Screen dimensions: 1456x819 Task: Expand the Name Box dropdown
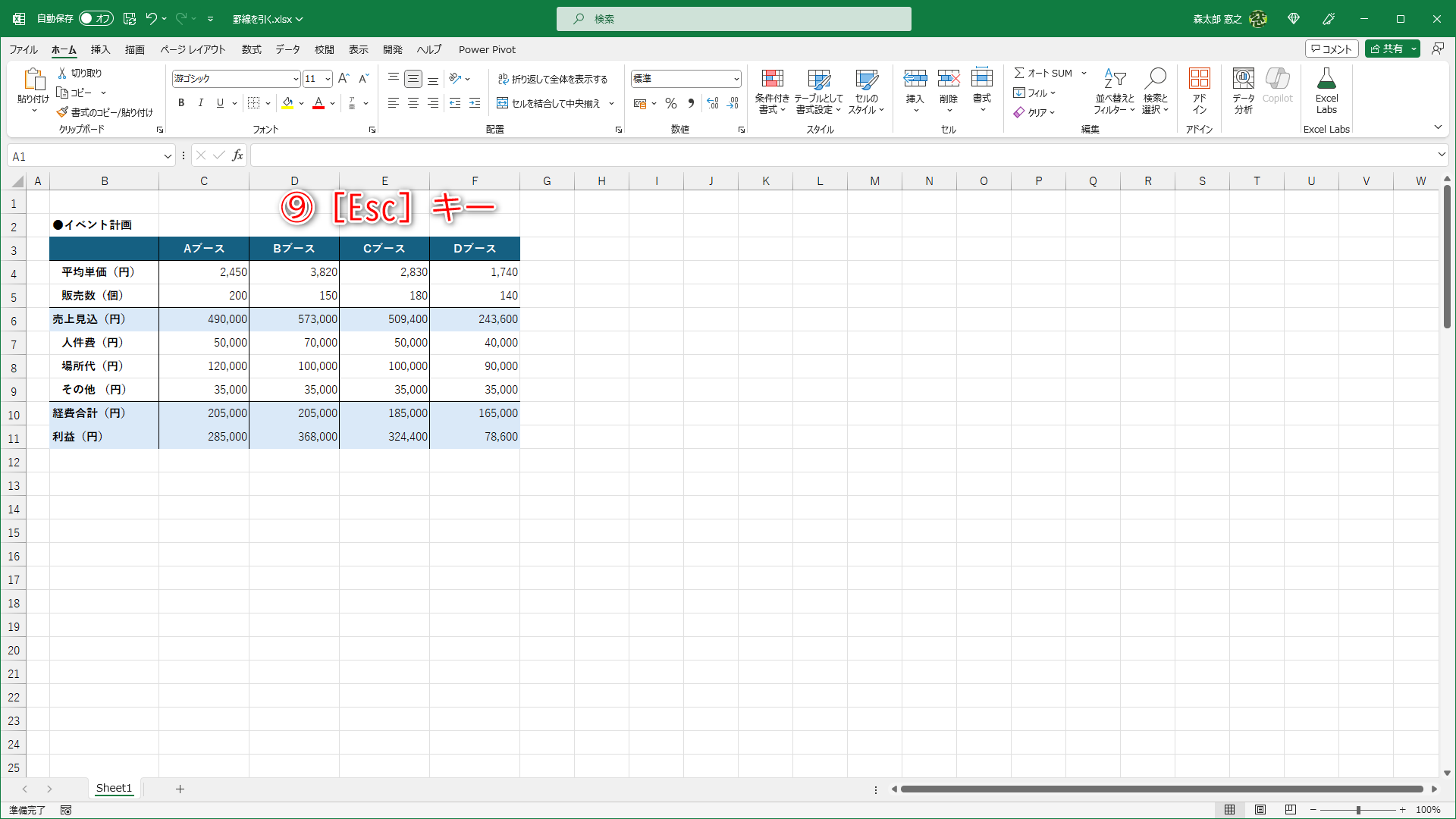tap(168, 156)
